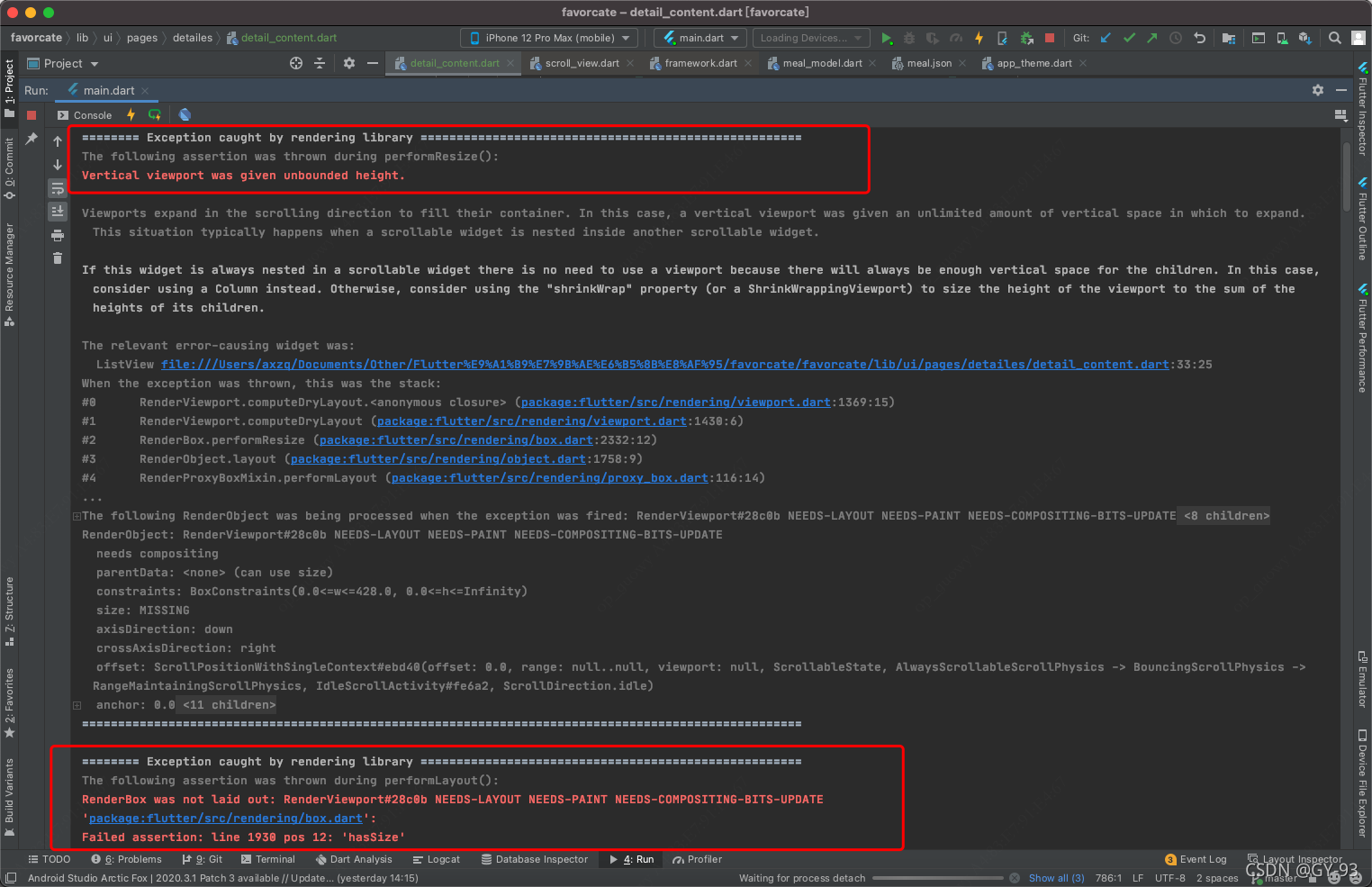Open the Logcat tool window
1372x887 pixels.
coord(436,859)
